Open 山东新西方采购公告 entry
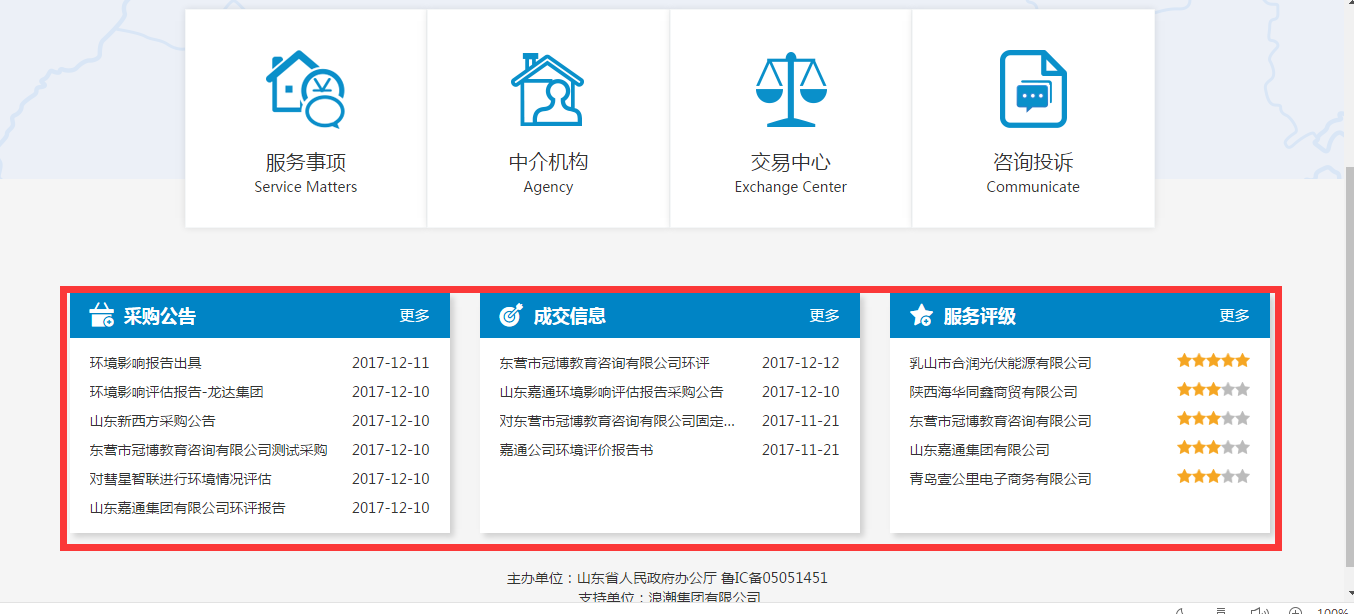This screenshot has height=614, width=1354. 152,421
